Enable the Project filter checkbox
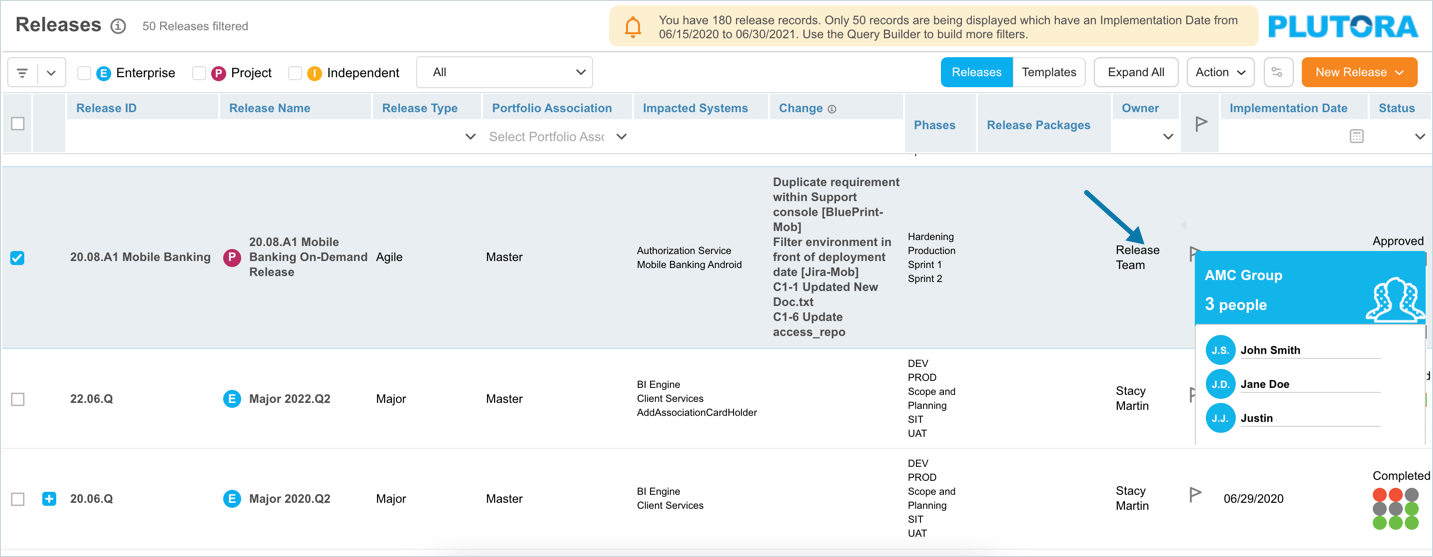This screenshot has width=1433, height=557. coord(199,73)
